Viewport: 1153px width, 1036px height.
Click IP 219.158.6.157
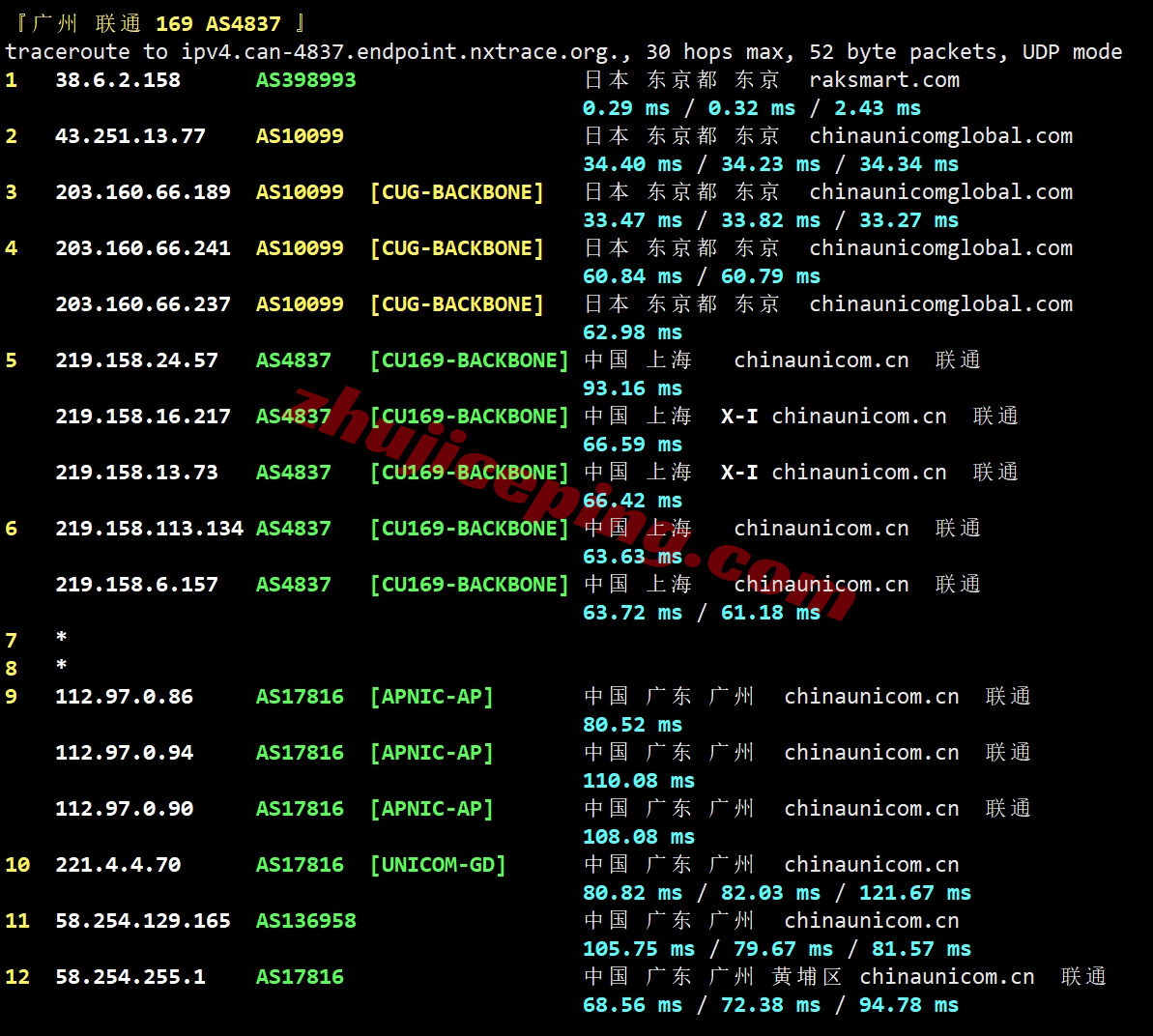137,585
